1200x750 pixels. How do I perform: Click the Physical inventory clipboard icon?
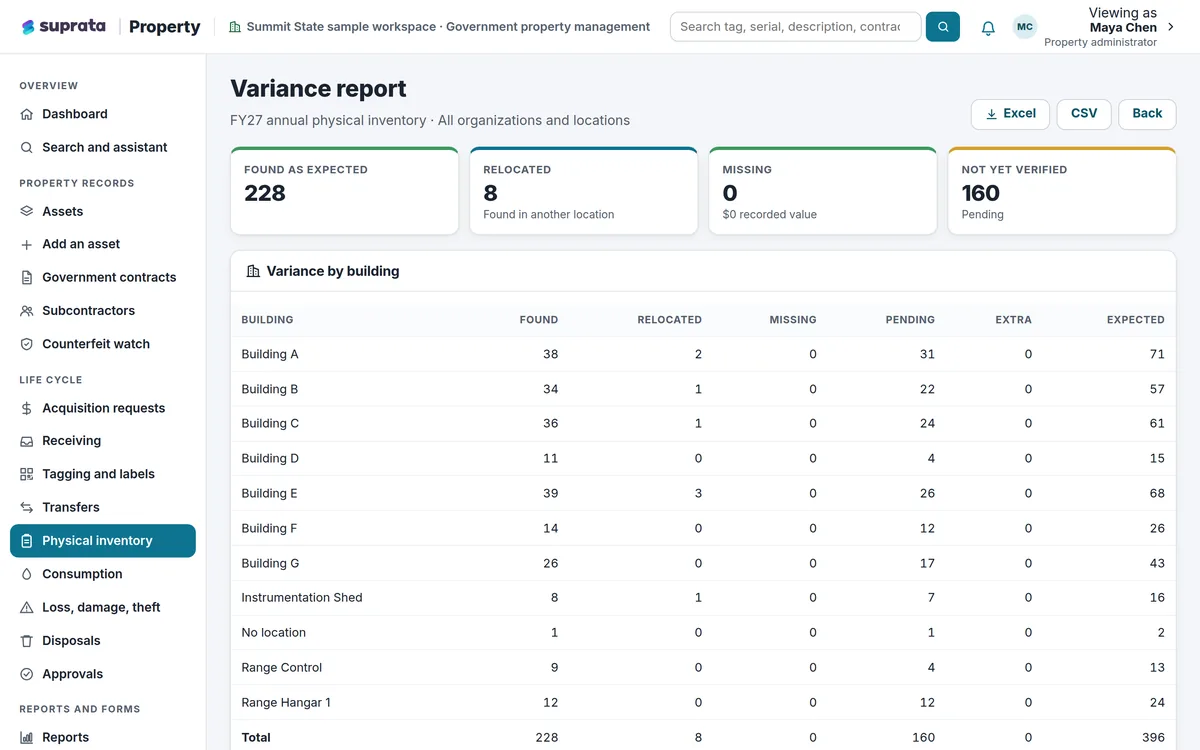click(27, 541)
